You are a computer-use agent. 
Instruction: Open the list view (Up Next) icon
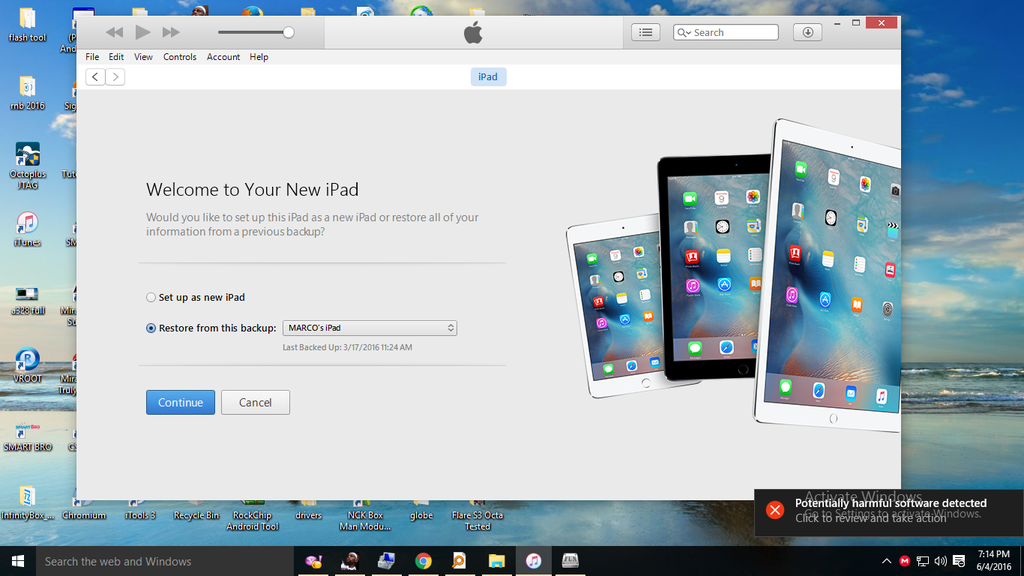(x=646, y=33)
